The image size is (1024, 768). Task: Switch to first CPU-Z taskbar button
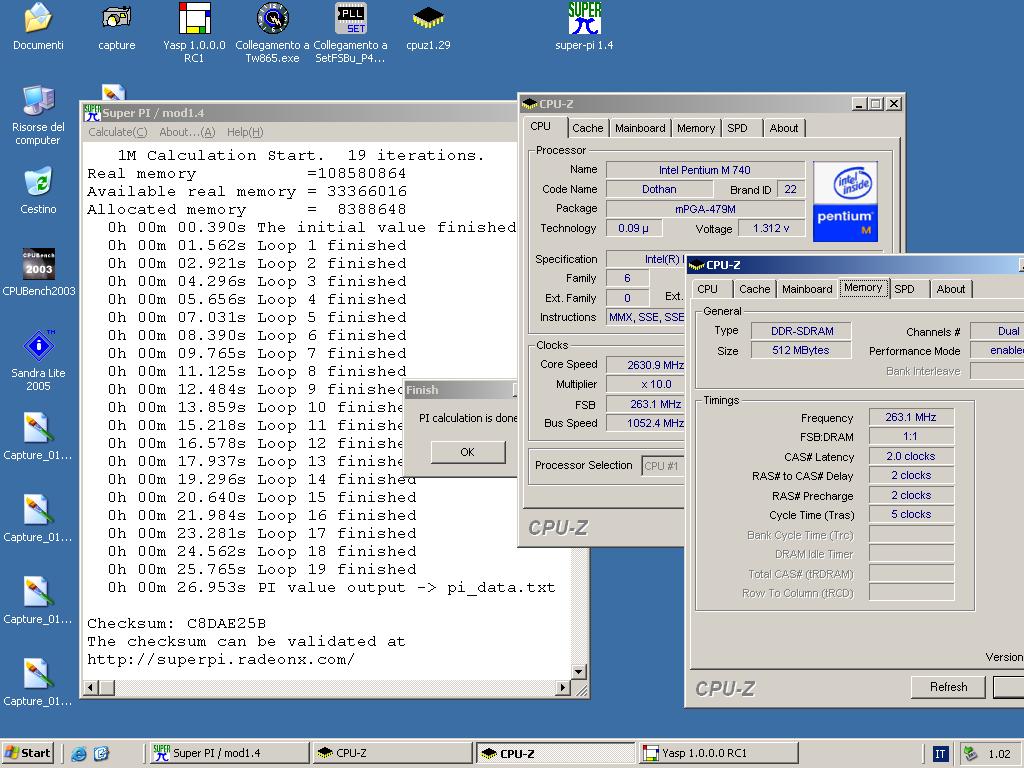click(392, 753)
